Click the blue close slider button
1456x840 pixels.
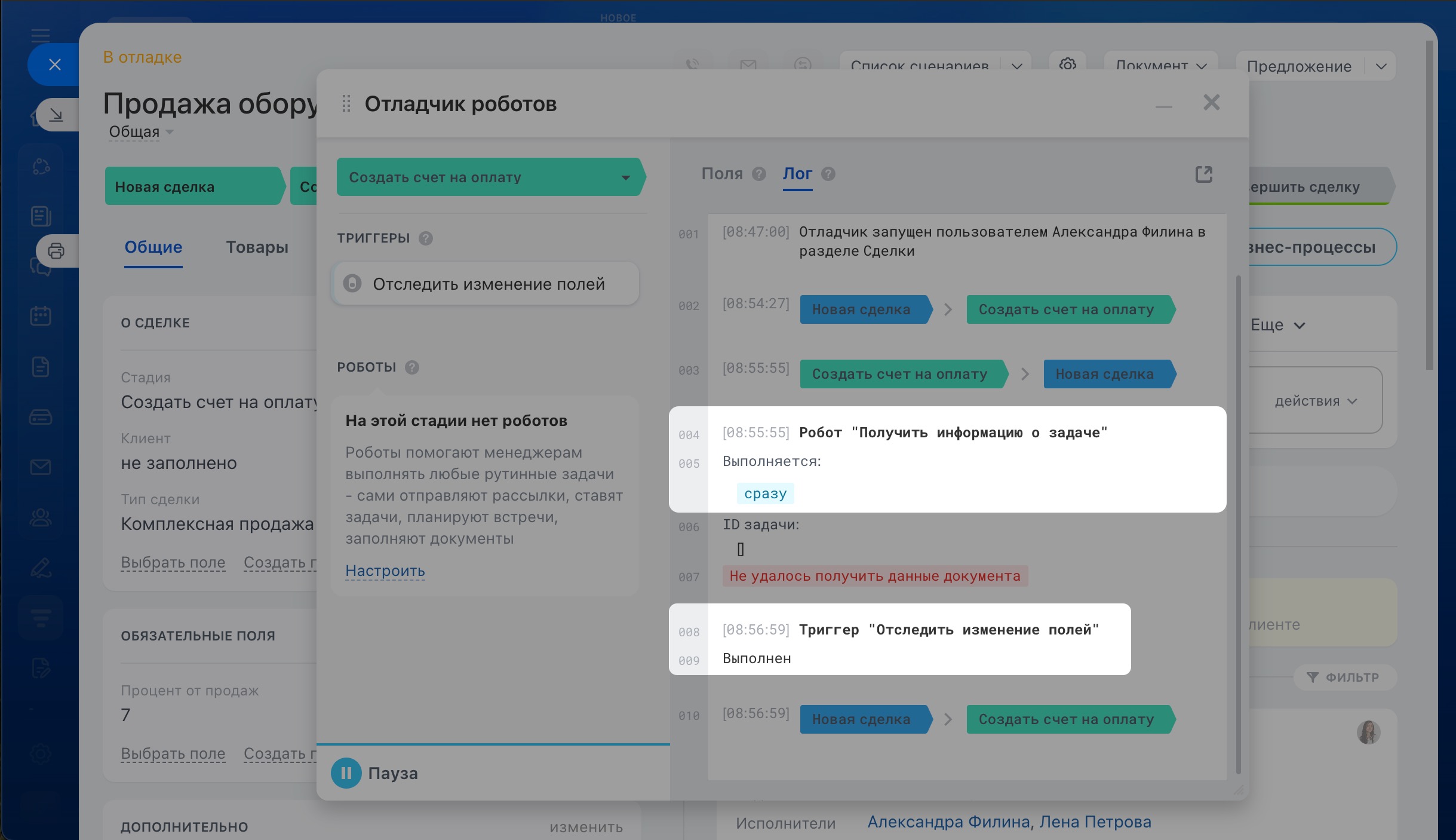click(x=54, y=65)
